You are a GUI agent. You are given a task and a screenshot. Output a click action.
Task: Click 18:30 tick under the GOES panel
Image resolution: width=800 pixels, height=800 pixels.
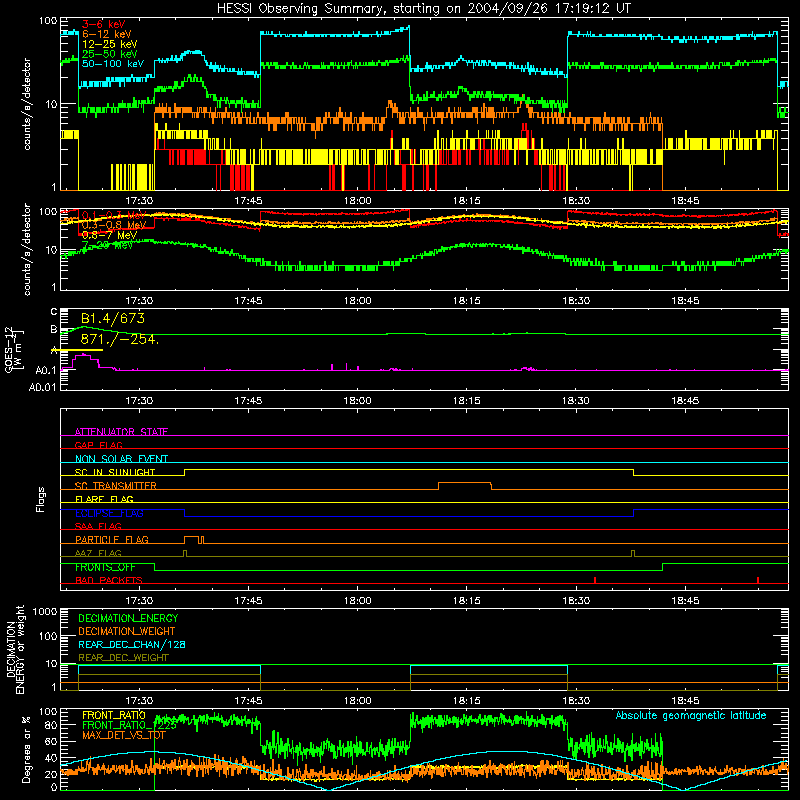pyautogui.click(x=576, y=401)
